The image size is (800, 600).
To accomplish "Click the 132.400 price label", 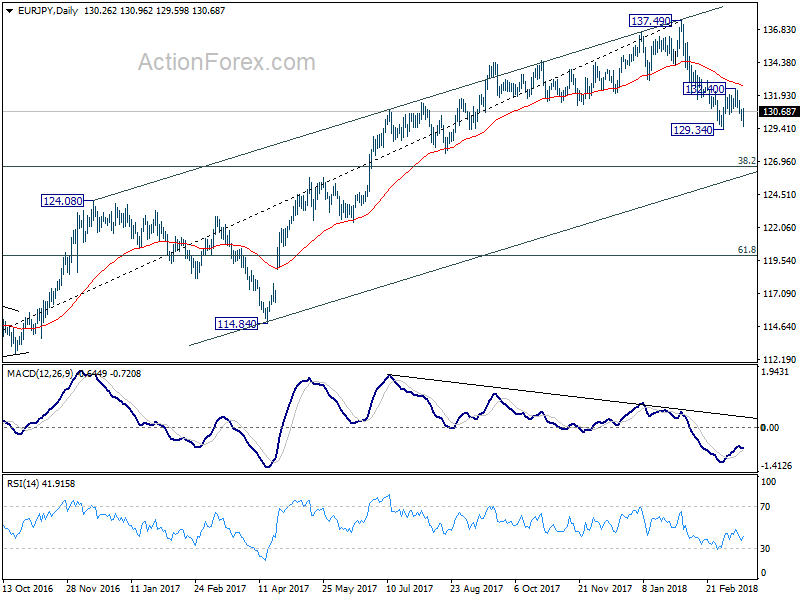I will [705, 89].
